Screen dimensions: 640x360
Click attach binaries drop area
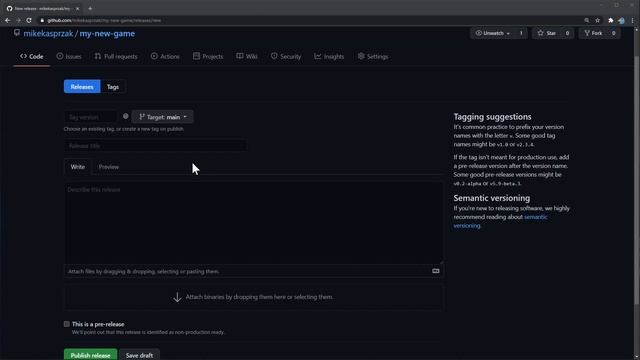(x=253, y=297)
